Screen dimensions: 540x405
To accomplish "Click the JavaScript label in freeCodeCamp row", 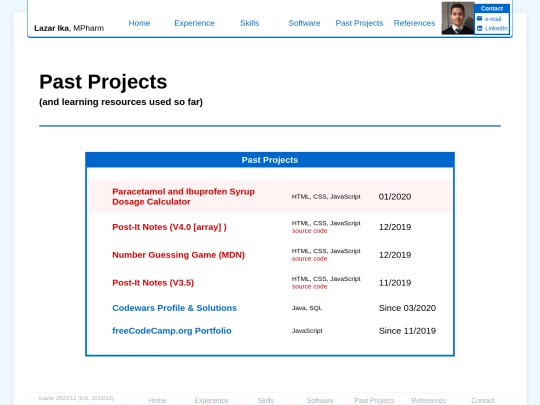I will coord(307,331).
